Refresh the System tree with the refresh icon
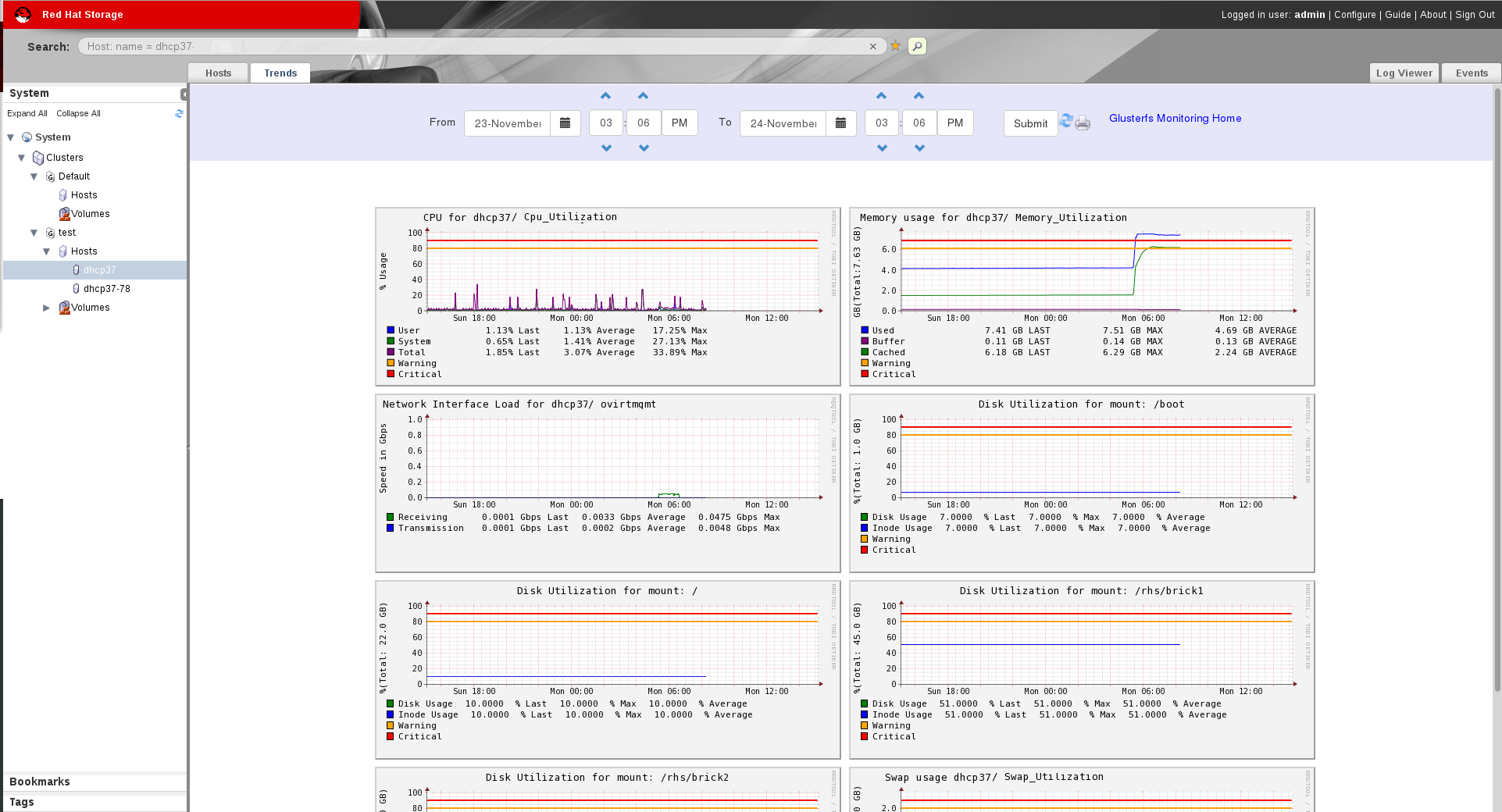Image resolution: width=1502 pixels, height=812 pixels. coord(179,113)
